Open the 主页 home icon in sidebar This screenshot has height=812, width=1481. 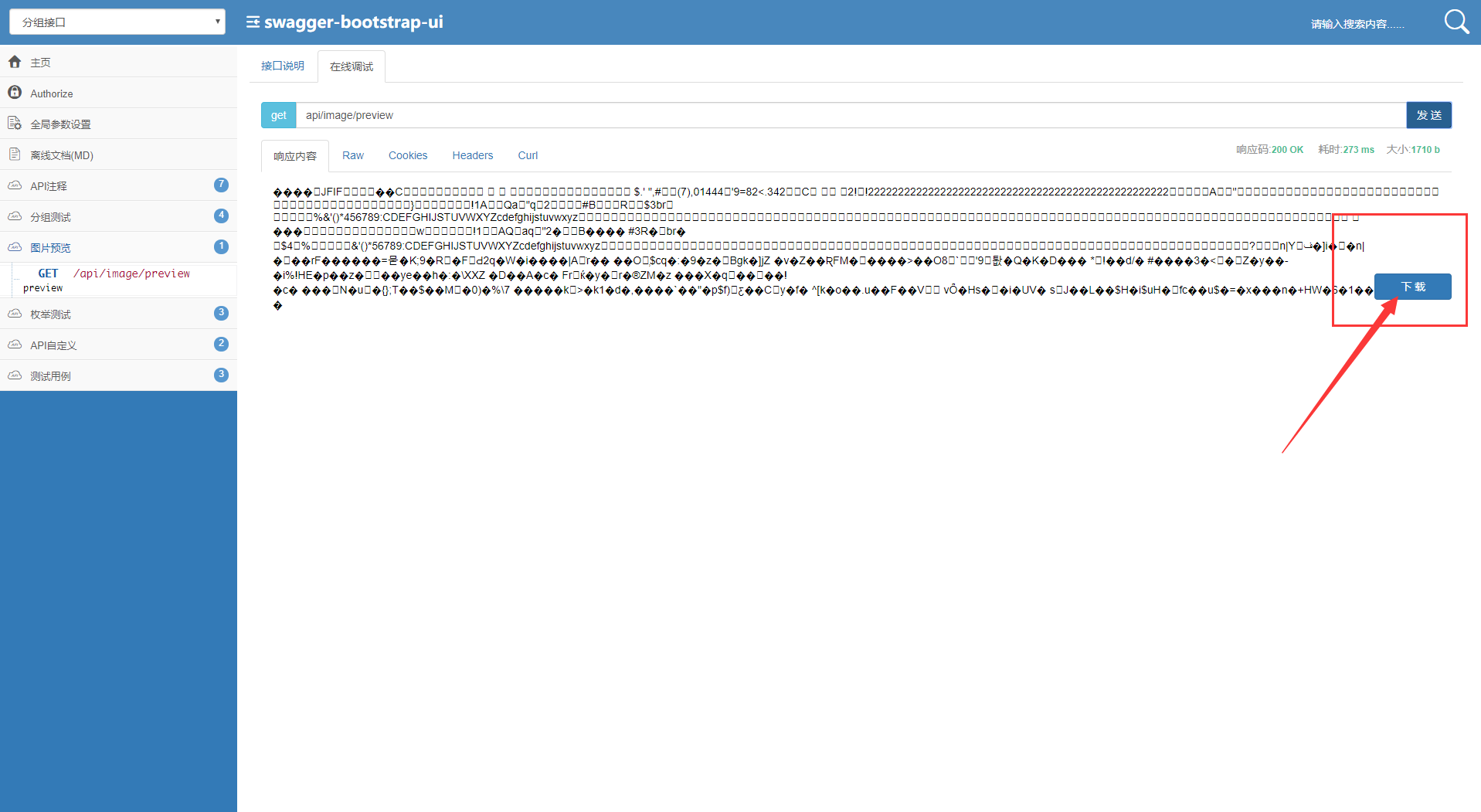tap(14, 62)
